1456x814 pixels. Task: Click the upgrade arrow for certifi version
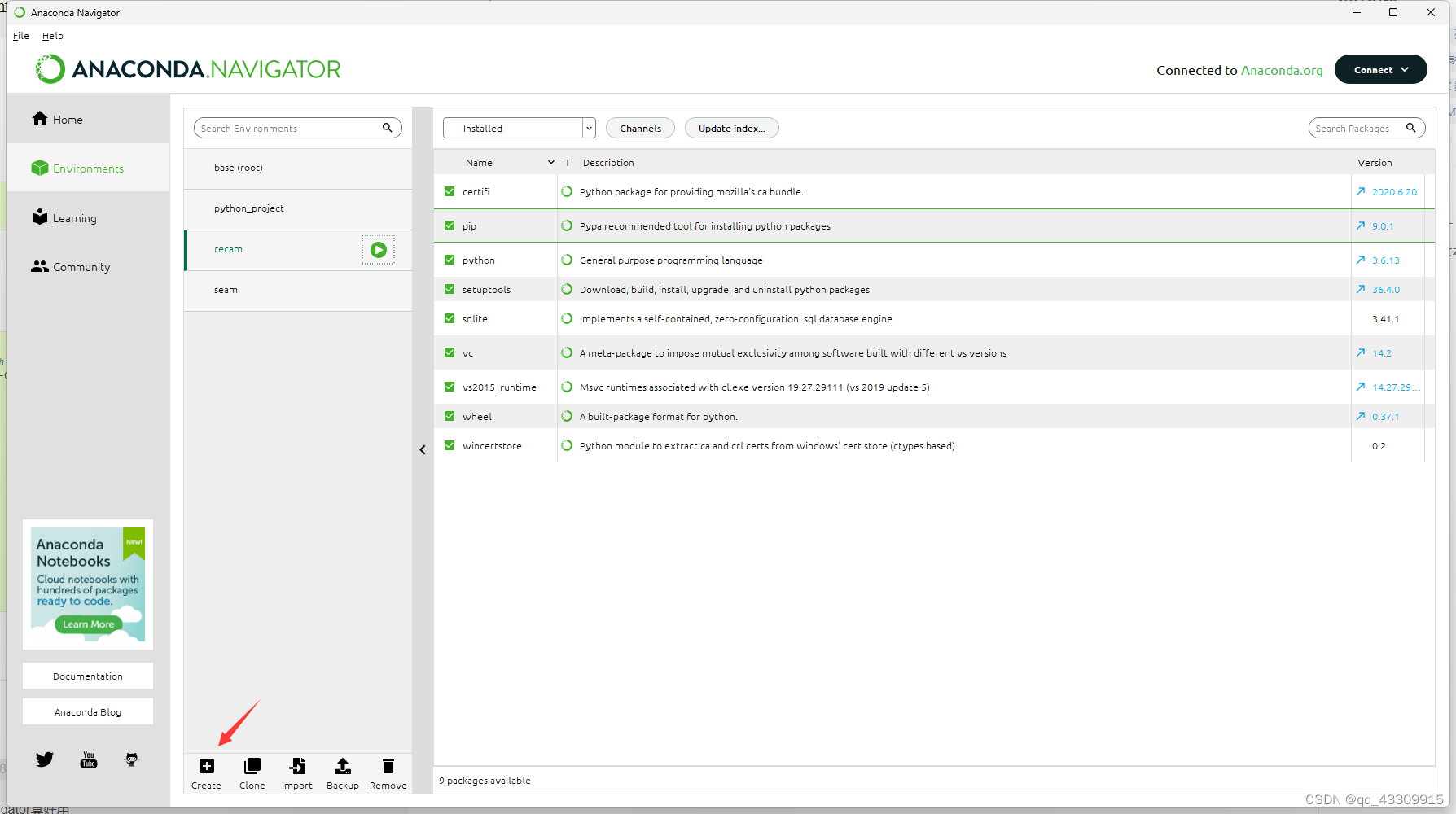pyautogui.click(x=1361, y=191)
